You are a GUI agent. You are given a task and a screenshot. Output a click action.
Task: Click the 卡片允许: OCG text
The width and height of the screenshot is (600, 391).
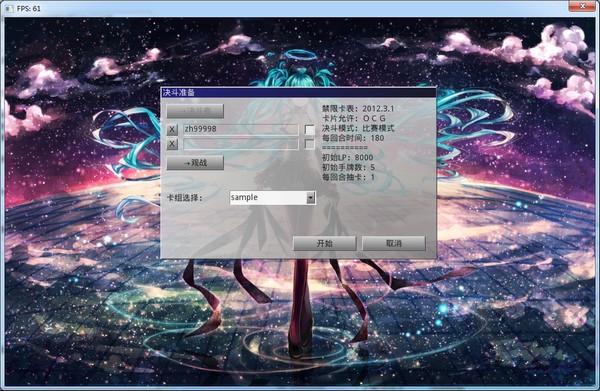pyautogui.click(x=354, y=118)
